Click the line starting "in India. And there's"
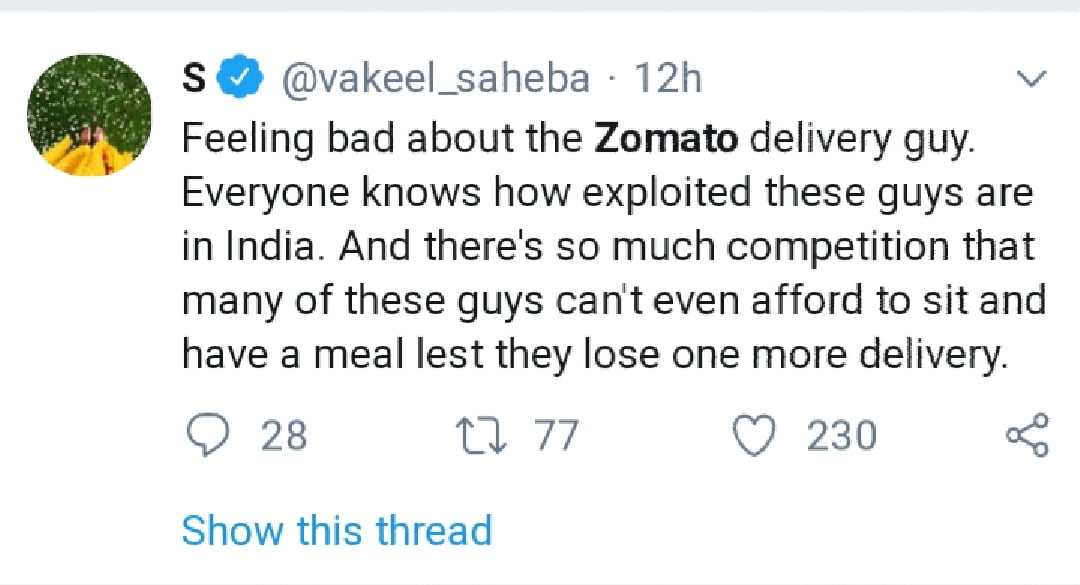This screenshot has width=1080, height=585. pyautogui.click(x=607, y=246)
